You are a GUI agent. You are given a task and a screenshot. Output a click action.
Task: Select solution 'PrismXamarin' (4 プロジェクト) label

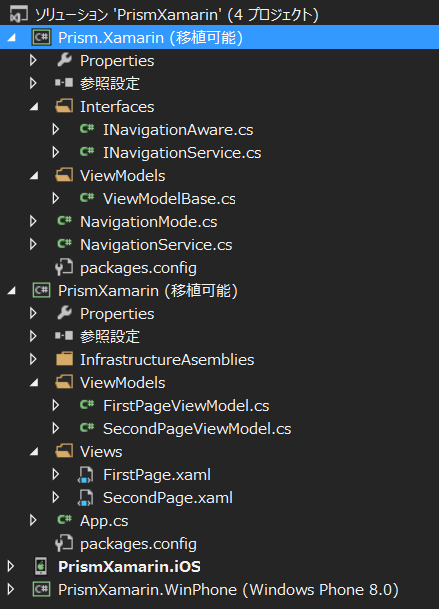tap(177, 15)
